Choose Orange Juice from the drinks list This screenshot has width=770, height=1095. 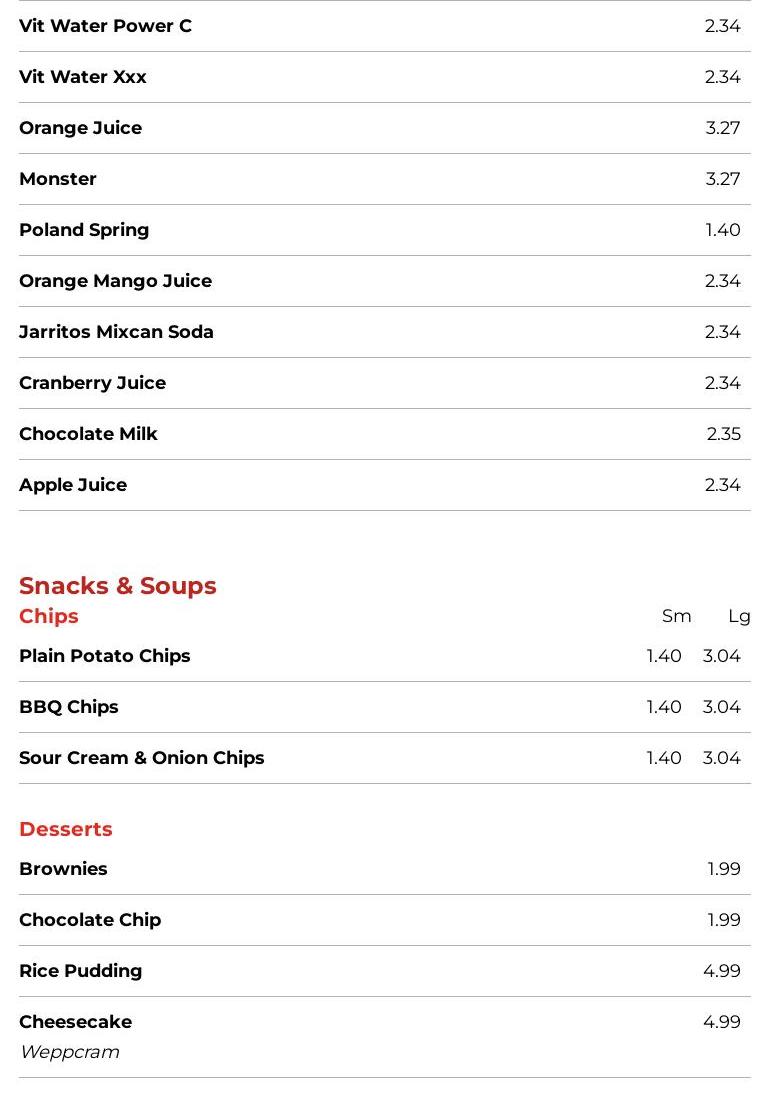tap(385, 128)
